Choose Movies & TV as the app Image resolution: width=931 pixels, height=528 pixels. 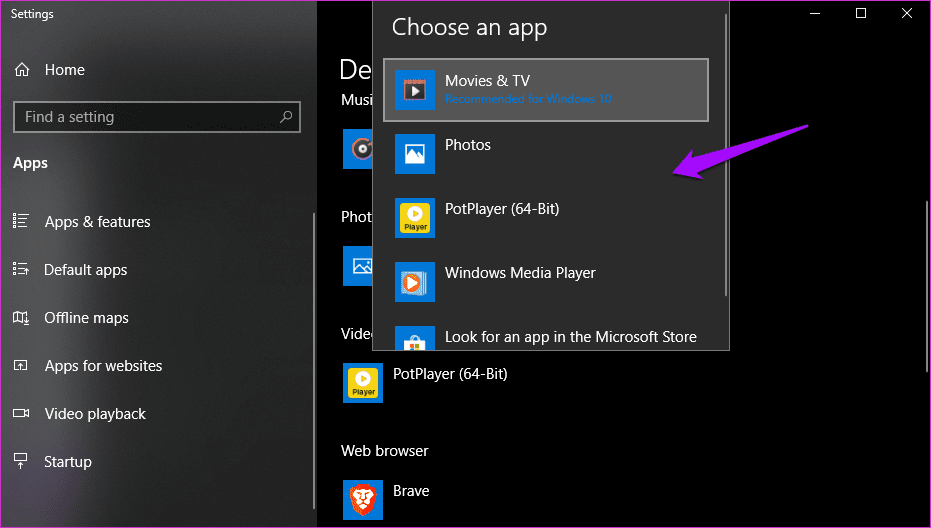click(x=546, y=90)
